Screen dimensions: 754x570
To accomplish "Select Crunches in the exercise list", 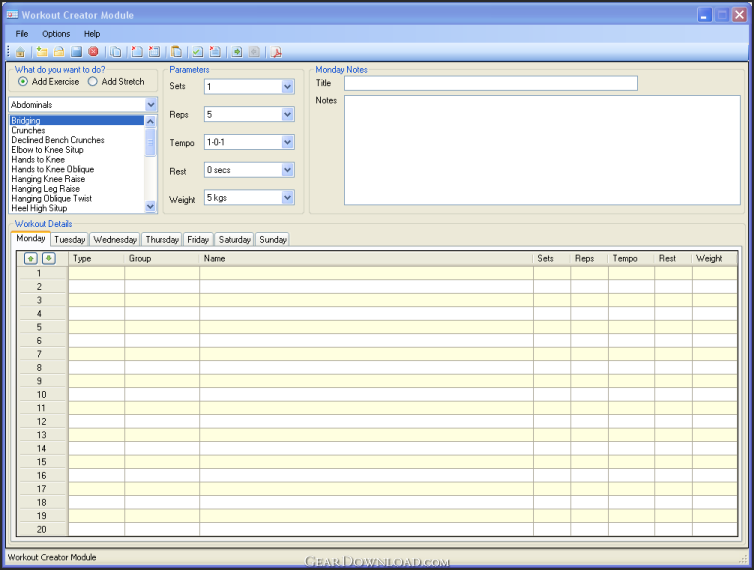I will (x=30, y=131).
